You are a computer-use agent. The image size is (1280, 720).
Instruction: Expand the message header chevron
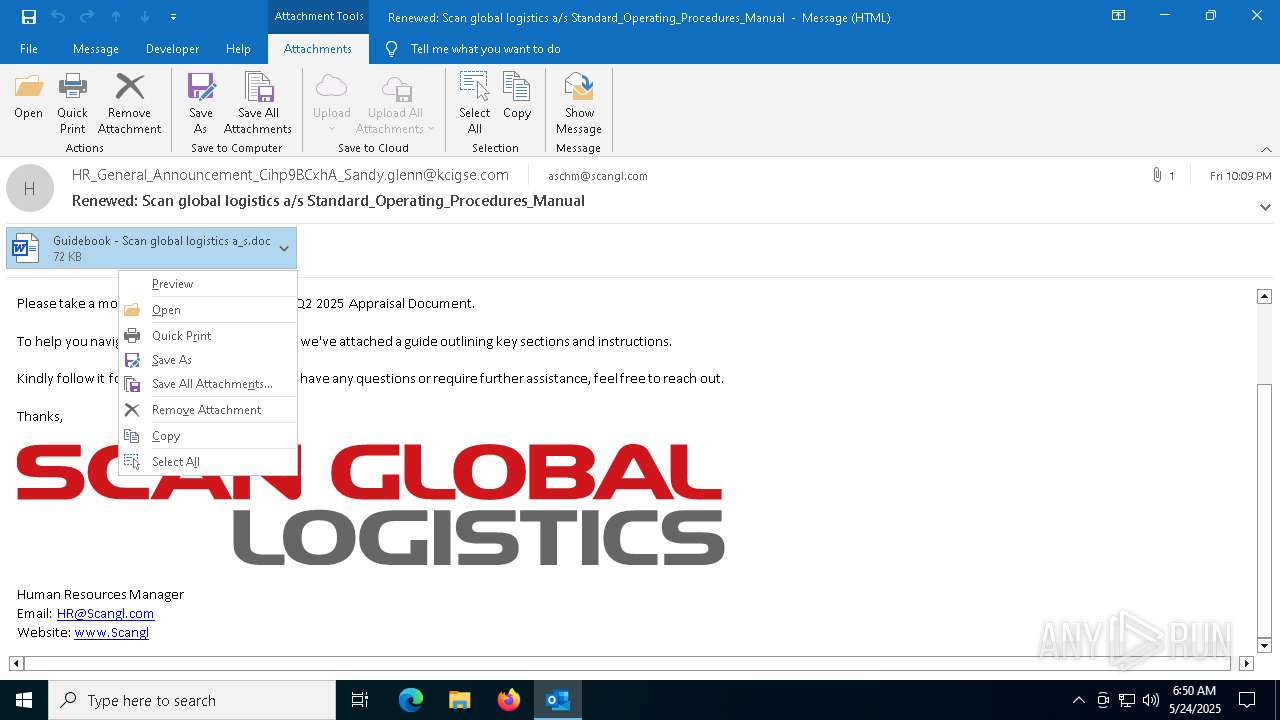pos(1265,207)
